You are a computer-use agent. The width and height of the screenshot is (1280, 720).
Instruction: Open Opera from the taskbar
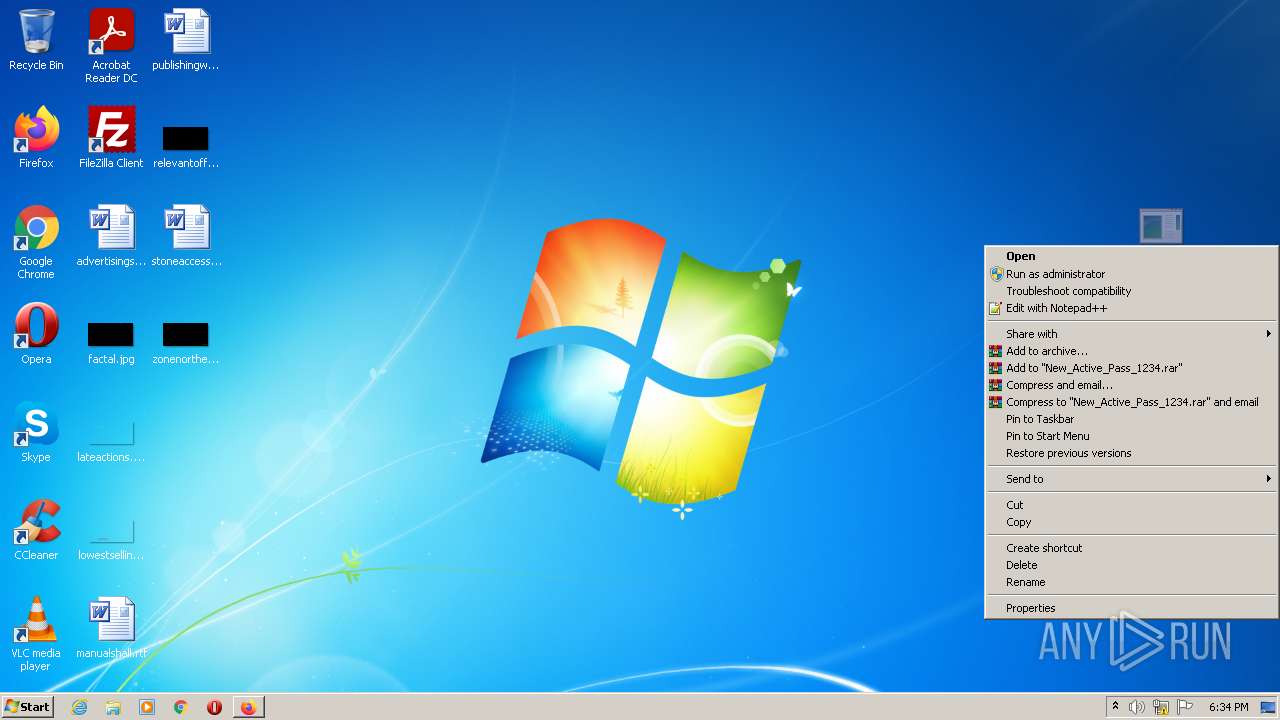tap(214, 707)
